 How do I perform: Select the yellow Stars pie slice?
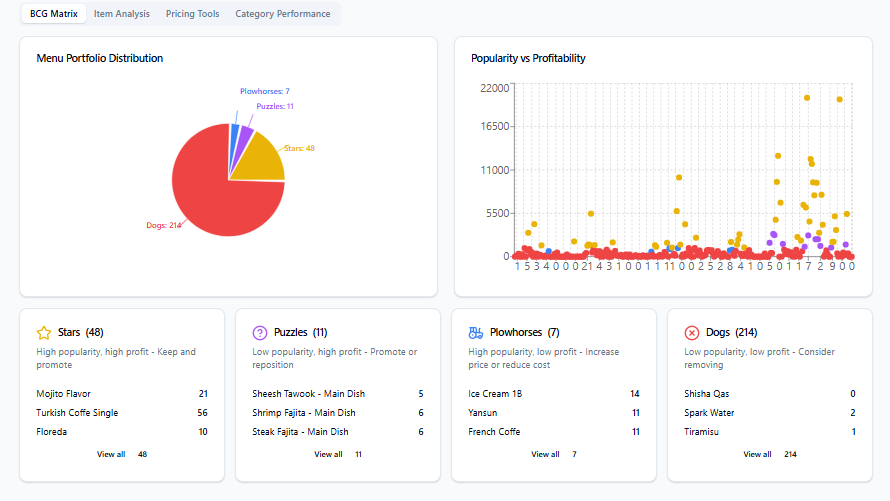(x=264, y=162)
